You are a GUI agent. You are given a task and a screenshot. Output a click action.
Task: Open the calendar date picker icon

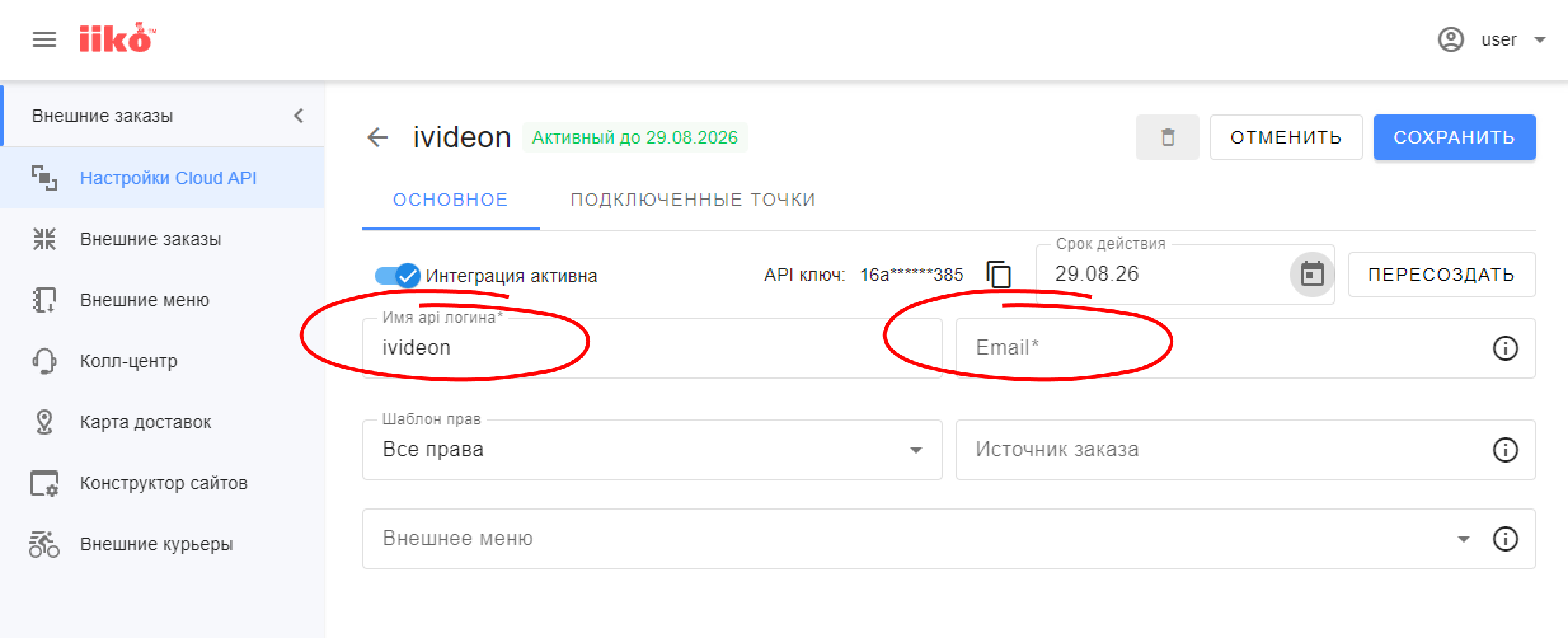coord(1311,275)
